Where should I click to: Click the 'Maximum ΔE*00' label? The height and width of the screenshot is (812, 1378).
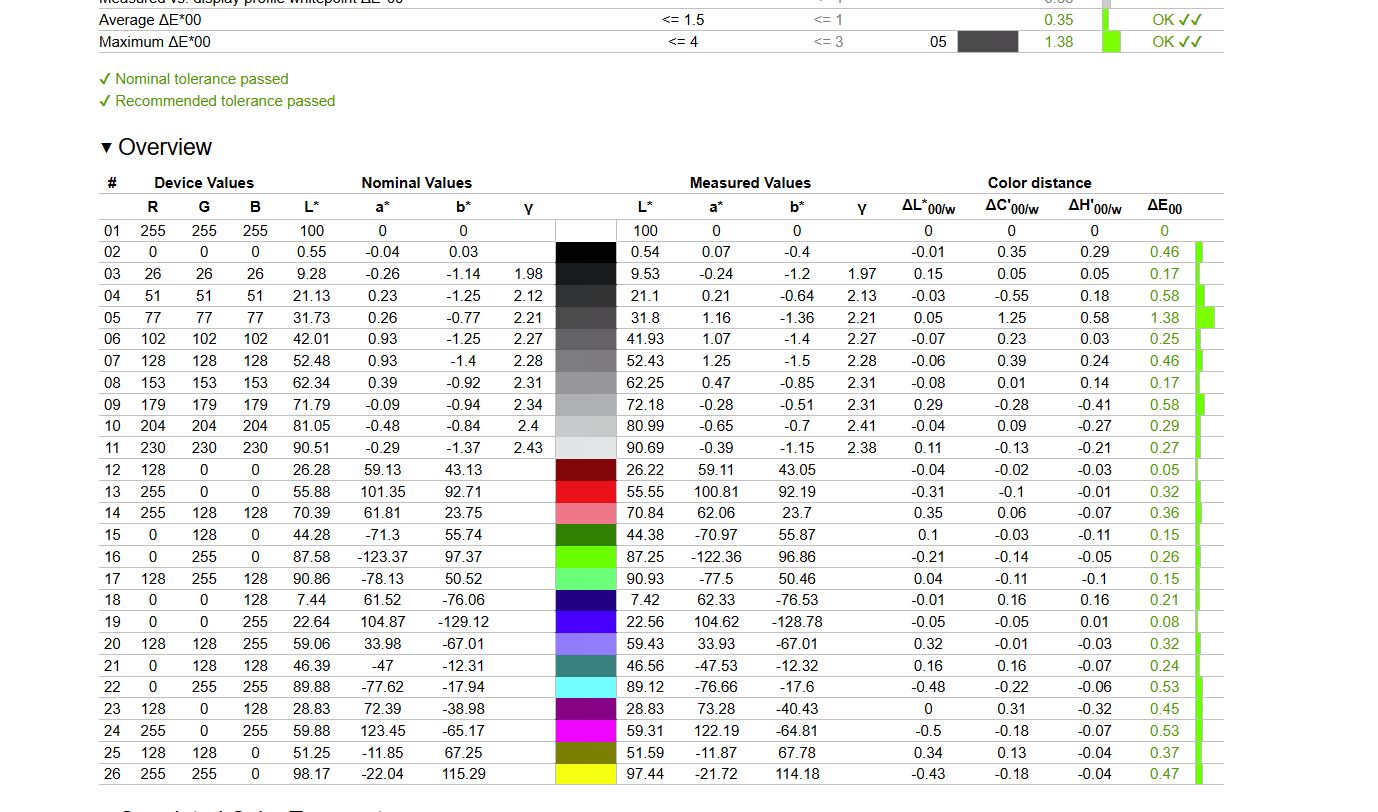155,42
